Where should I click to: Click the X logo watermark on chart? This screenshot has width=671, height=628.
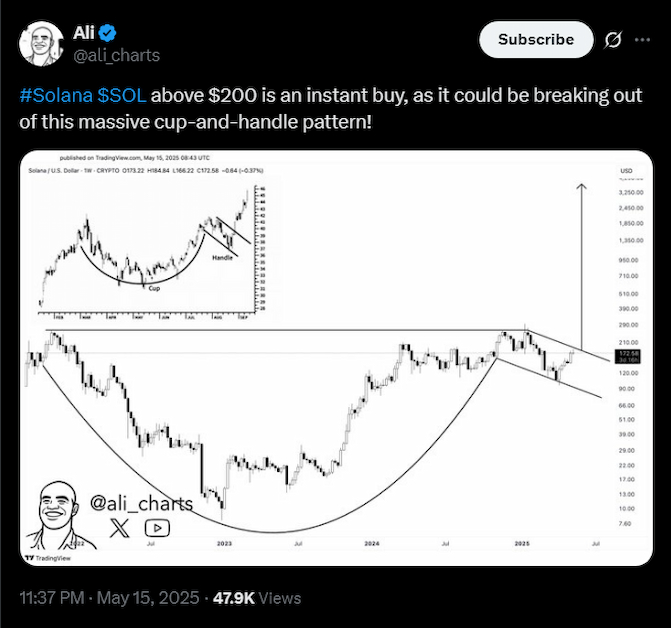pos(119,528)
